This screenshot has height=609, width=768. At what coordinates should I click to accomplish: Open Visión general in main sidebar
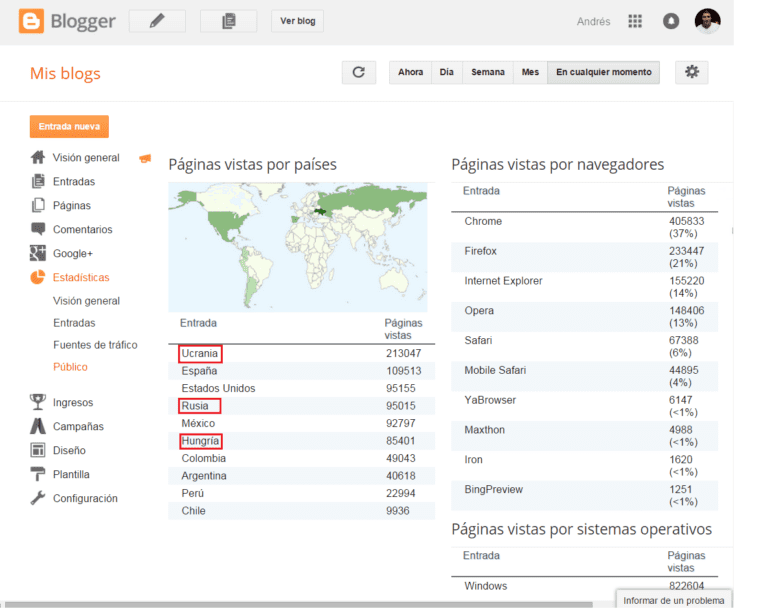86,158
